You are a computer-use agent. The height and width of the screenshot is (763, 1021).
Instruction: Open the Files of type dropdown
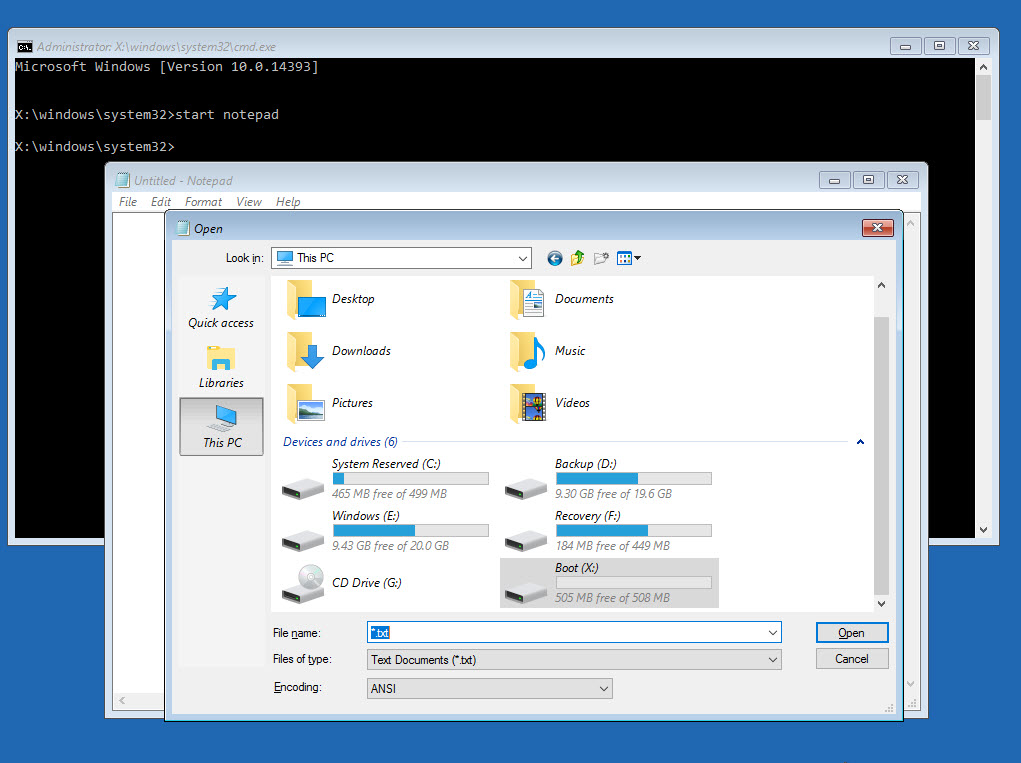(x=574, y=660)
